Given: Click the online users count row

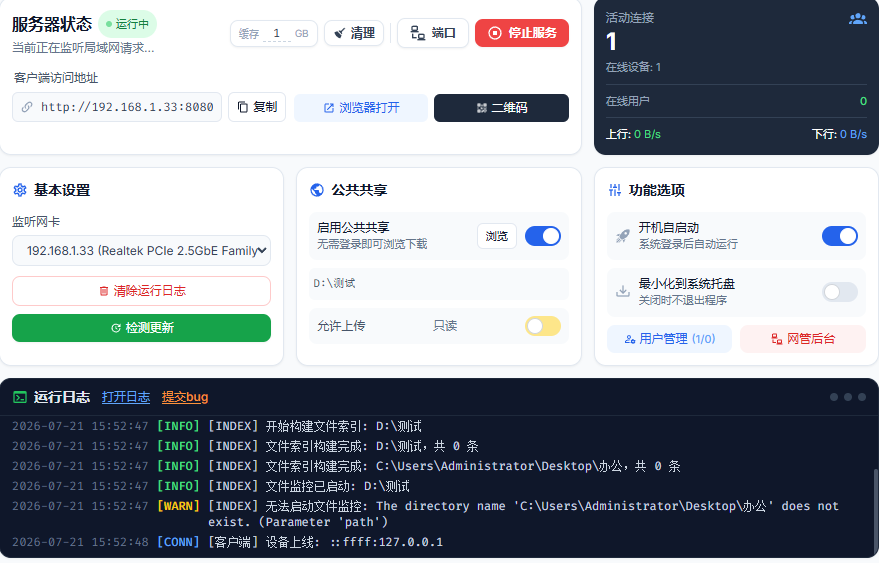Looking at the screenshot, I should [736, 101].
